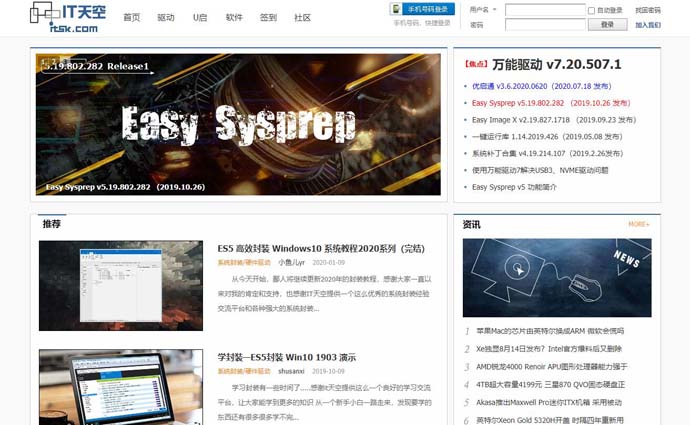Open author 小鱼儿yr profile
The image size is (690, 425).
coord(291,263)
